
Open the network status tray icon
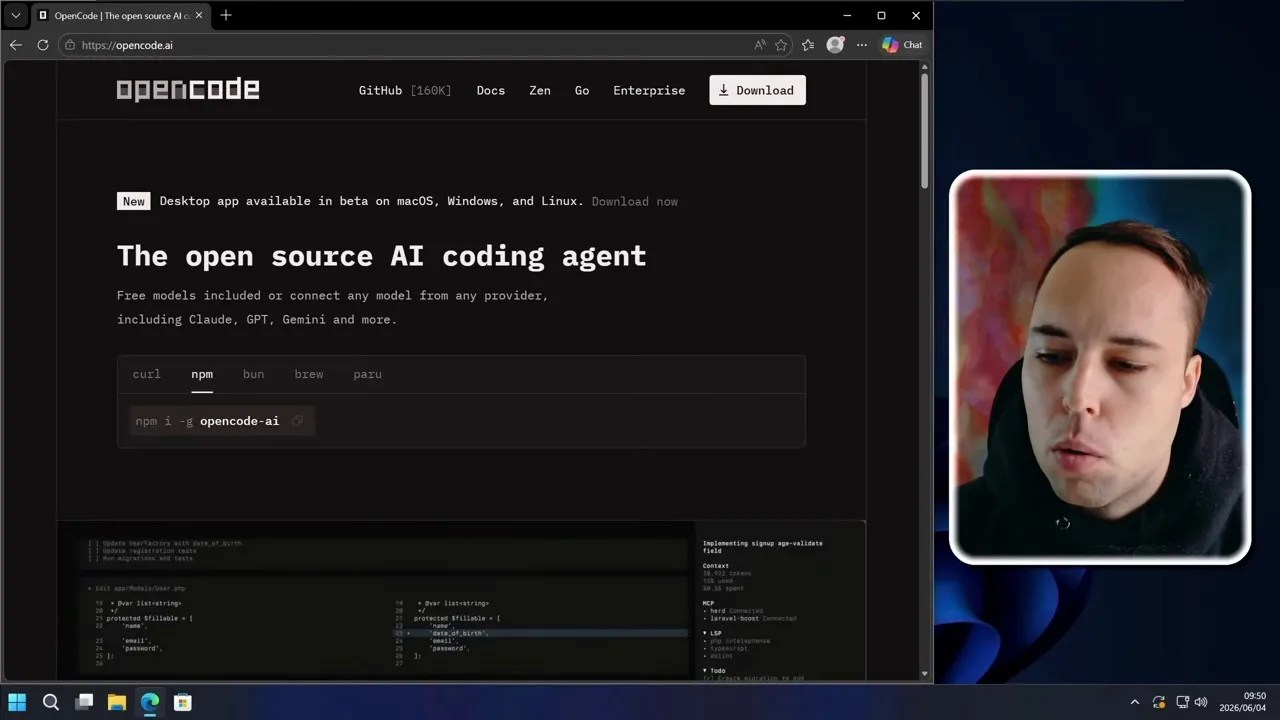tap(1182, 702)
